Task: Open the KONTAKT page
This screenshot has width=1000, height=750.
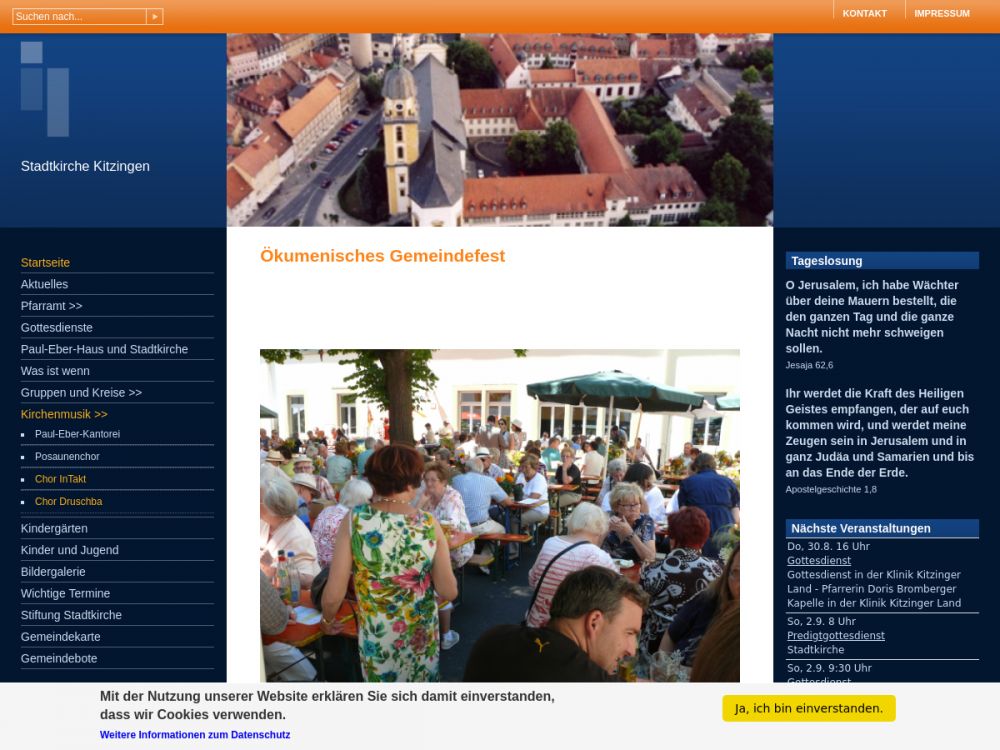Action: pyautogui.click(x=864, y=14)
